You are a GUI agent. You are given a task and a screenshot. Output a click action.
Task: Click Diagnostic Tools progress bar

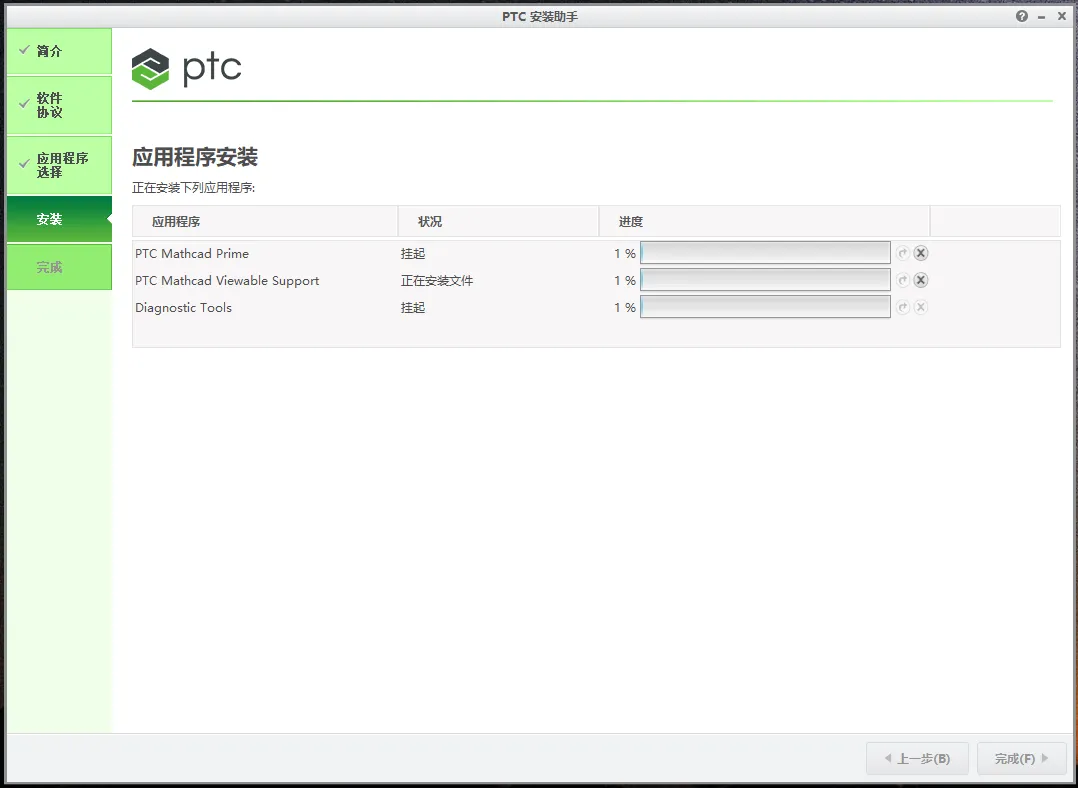[765, 307]
